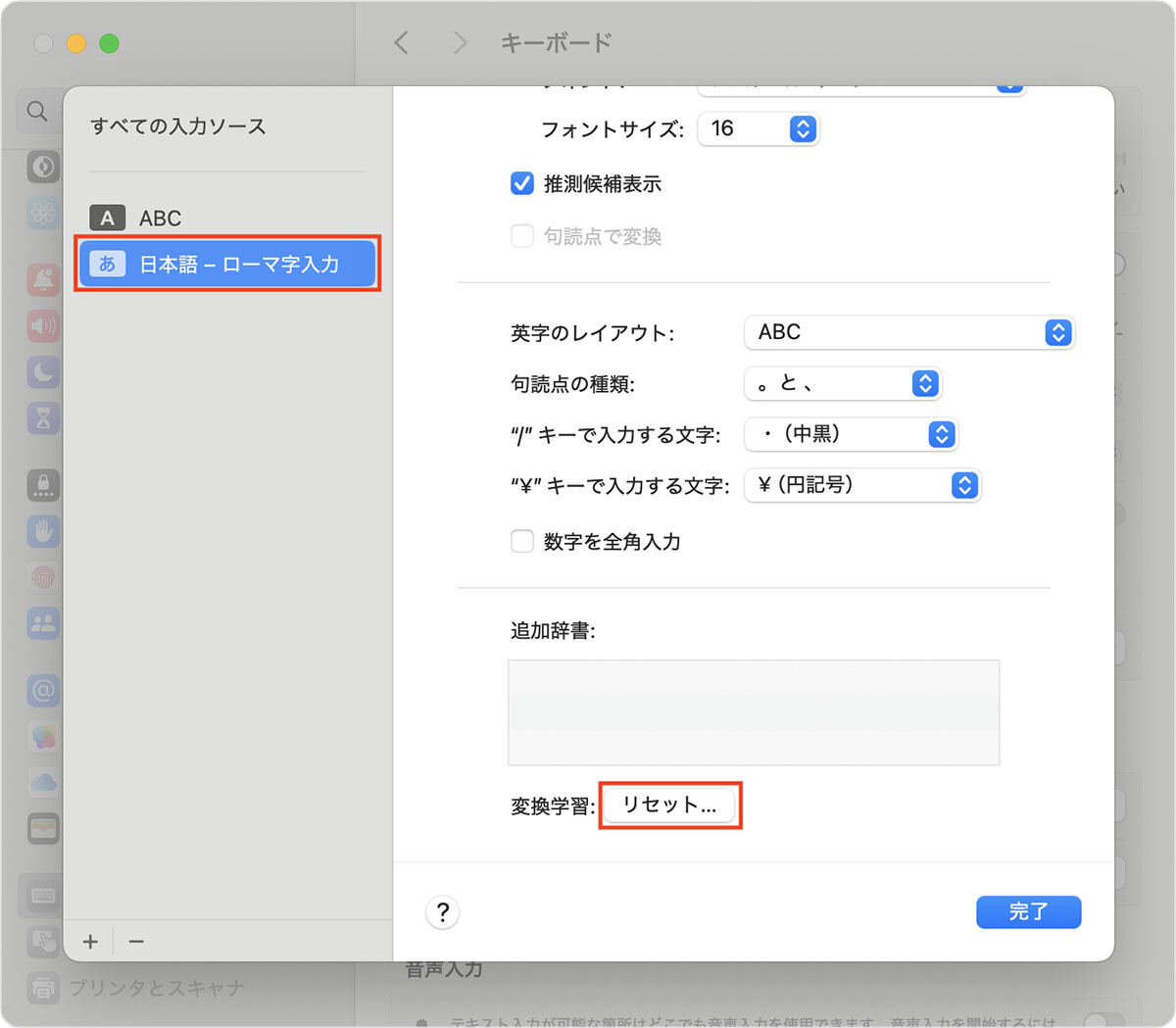Open Trackpad pointing-hand icon in sidebar
The width and height of the screenshot is (1176, 1028).
(43, 942)
